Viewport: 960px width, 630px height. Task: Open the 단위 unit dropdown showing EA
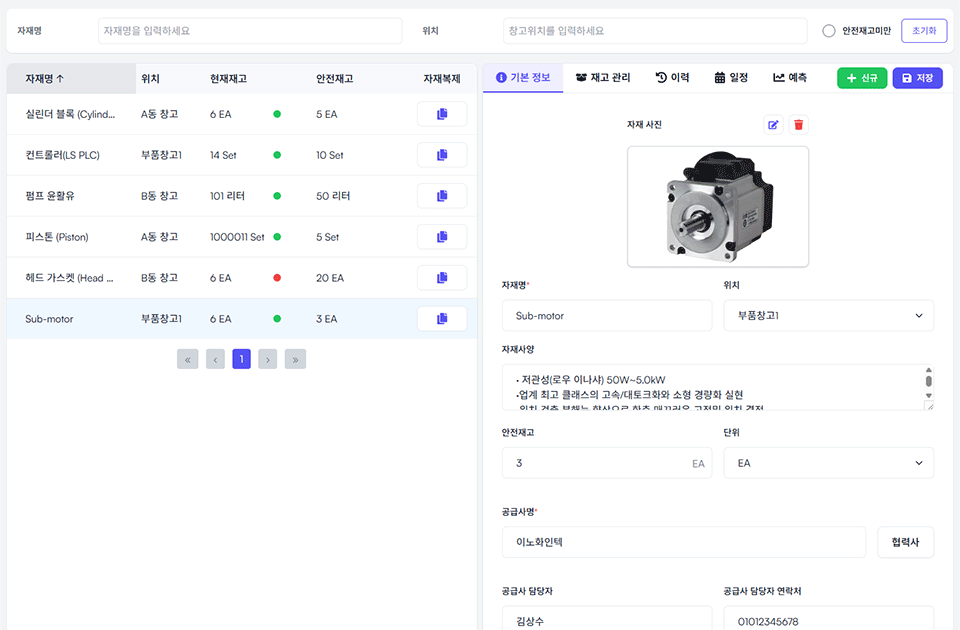point(828,462)
